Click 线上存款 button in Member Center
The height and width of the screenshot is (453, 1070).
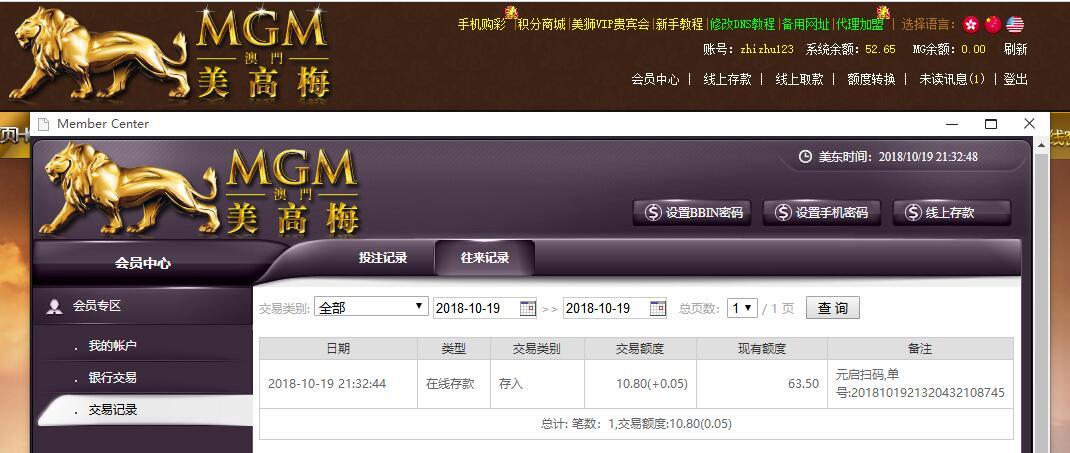coord(951,213)
